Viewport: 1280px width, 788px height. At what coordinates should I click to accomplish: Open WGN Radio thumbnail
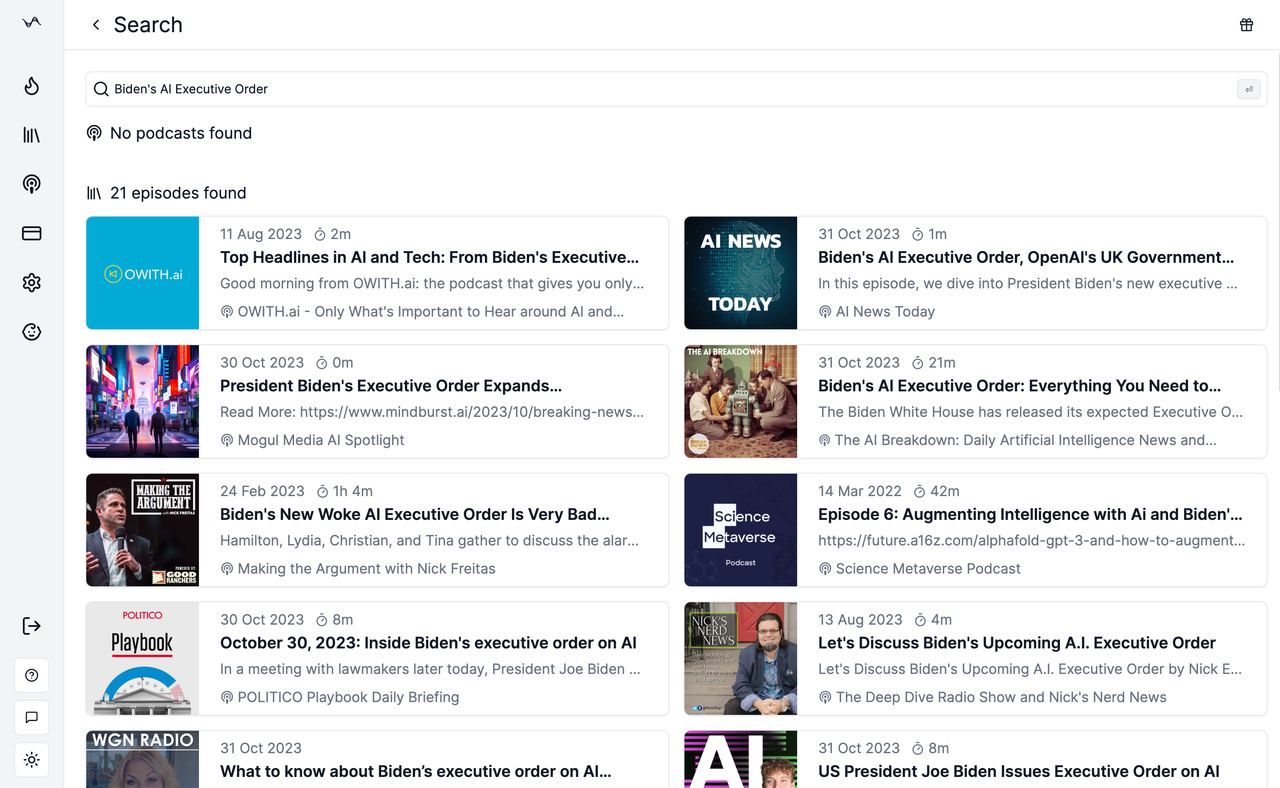tap(142, 759)
